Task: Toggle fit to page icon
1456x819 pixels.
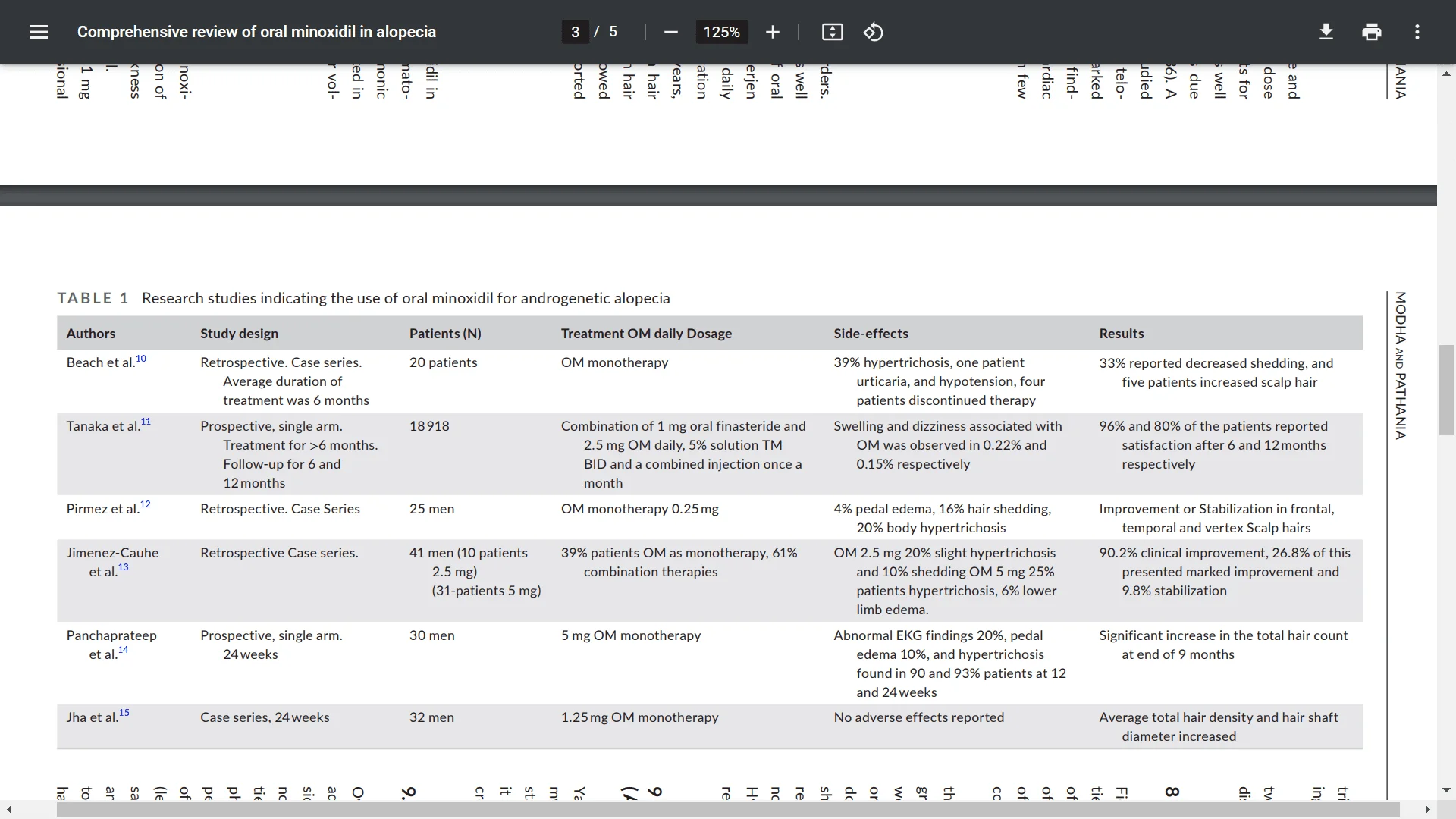Action: click(x=832, y=32)
